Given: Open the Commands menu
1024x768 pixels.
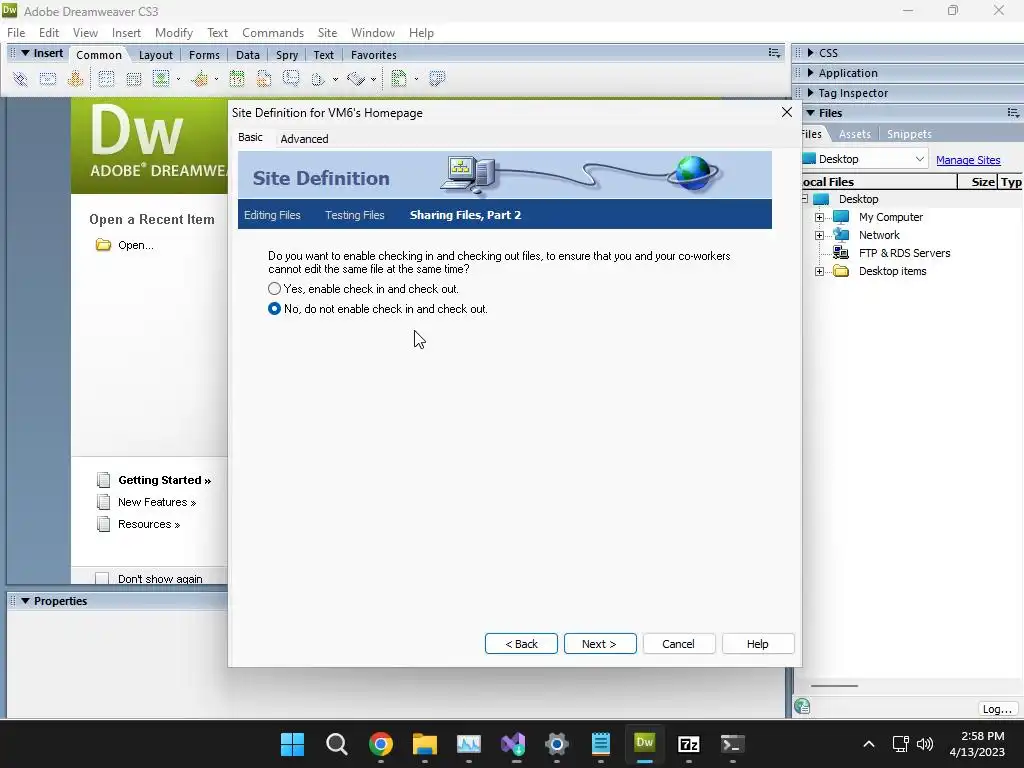Looking at the screenshot, I should tap(273, 33).
